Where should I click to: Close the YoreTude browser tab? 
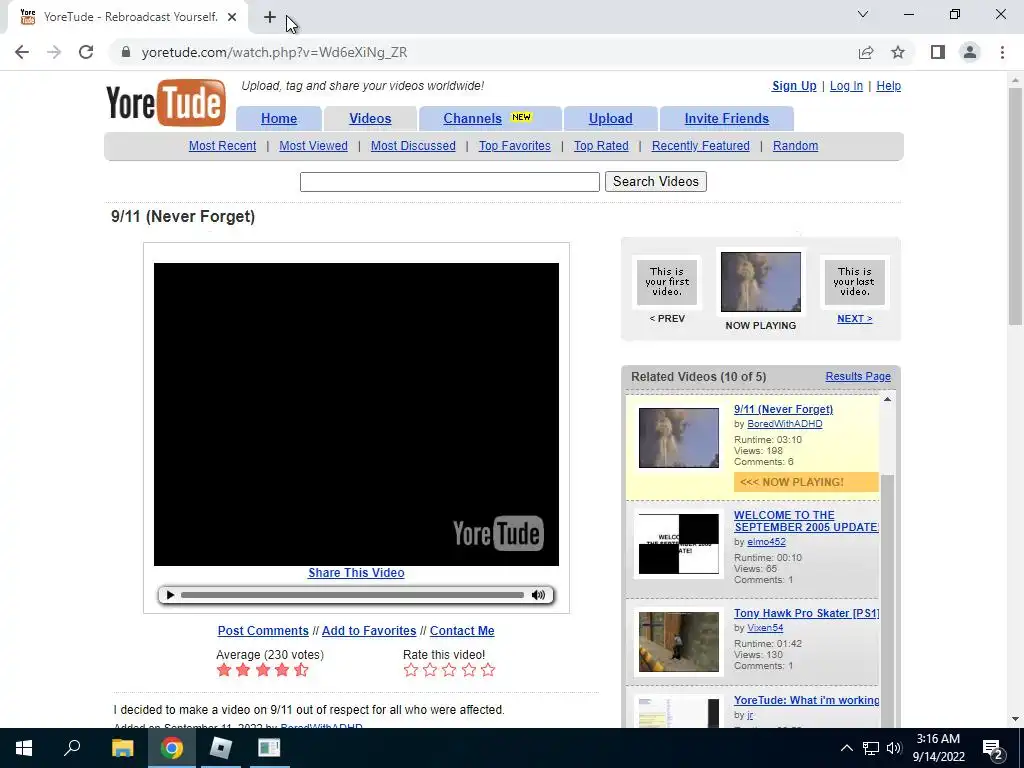pyautogui.click(x=232, y=17)
